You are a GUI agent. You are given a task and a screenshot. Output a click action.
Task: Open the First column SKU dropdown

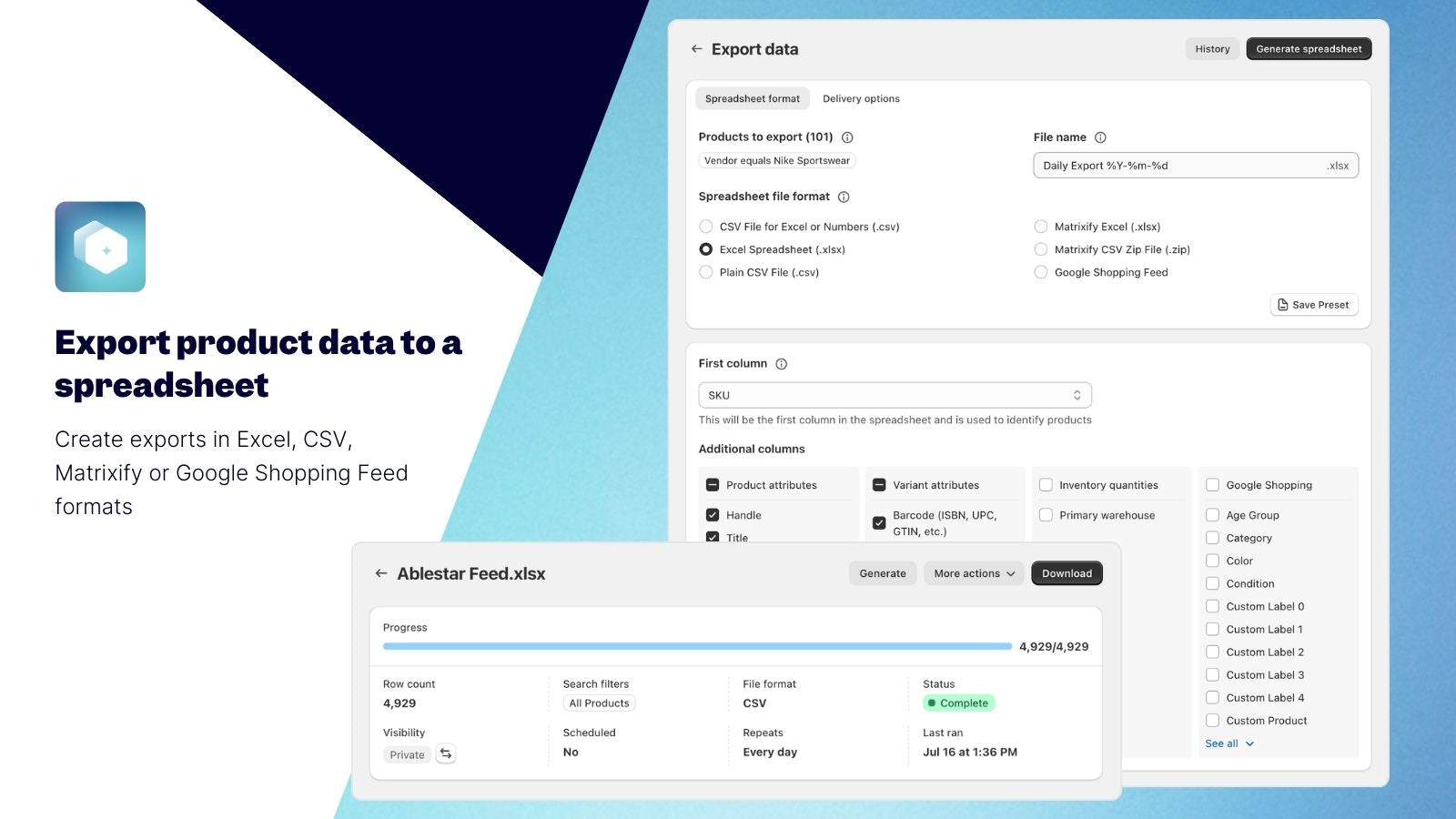coord(895,395)
